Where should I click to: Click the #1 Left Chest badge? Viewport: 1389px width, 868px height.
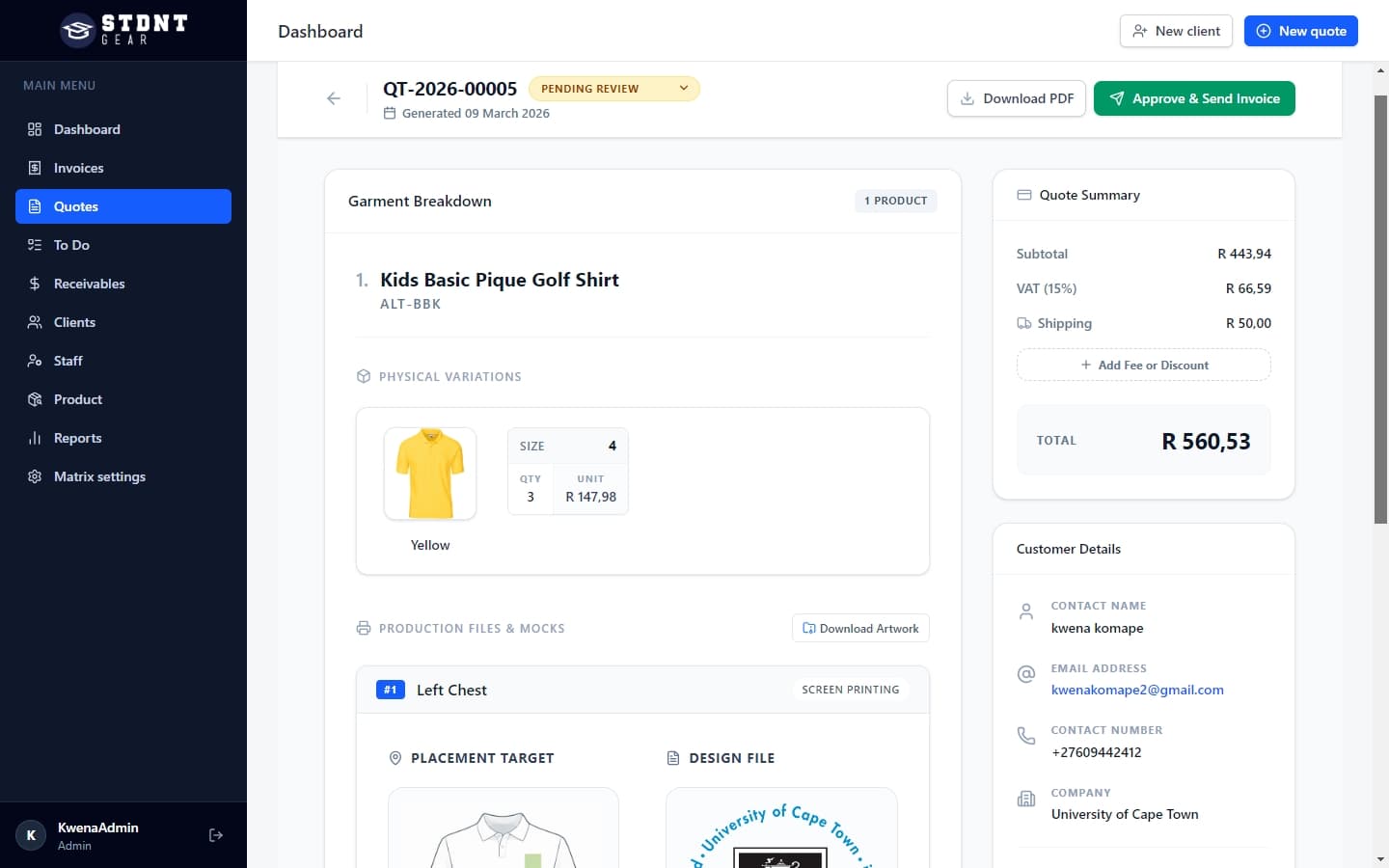[x=390, y=690]
